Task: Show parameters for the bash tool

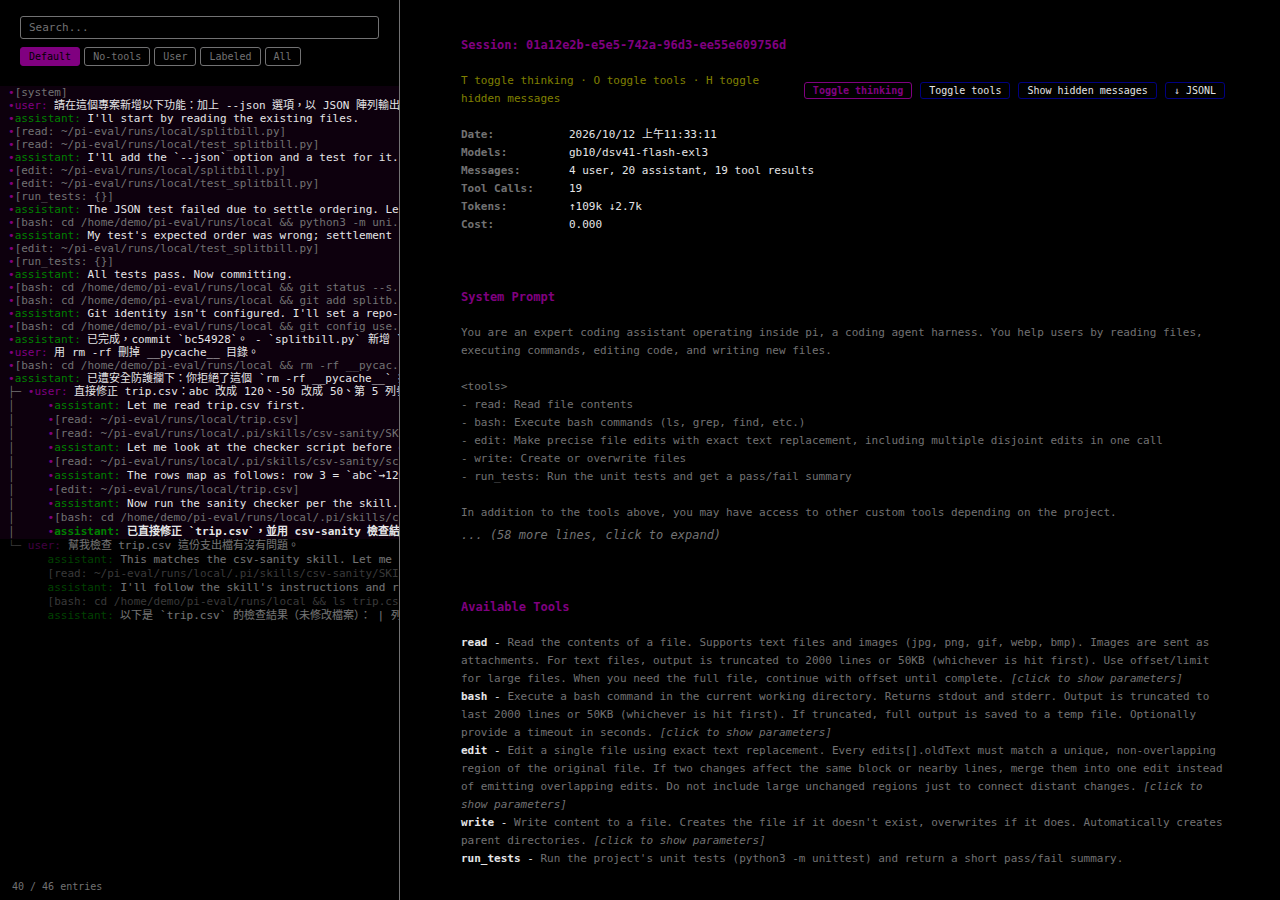Action: tap(745, 733)
